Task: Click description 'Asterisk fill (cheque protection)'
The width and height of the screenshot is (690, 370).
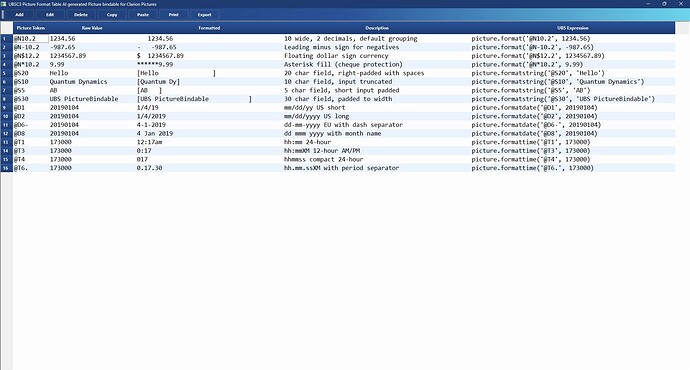Action: pos(343,64)
